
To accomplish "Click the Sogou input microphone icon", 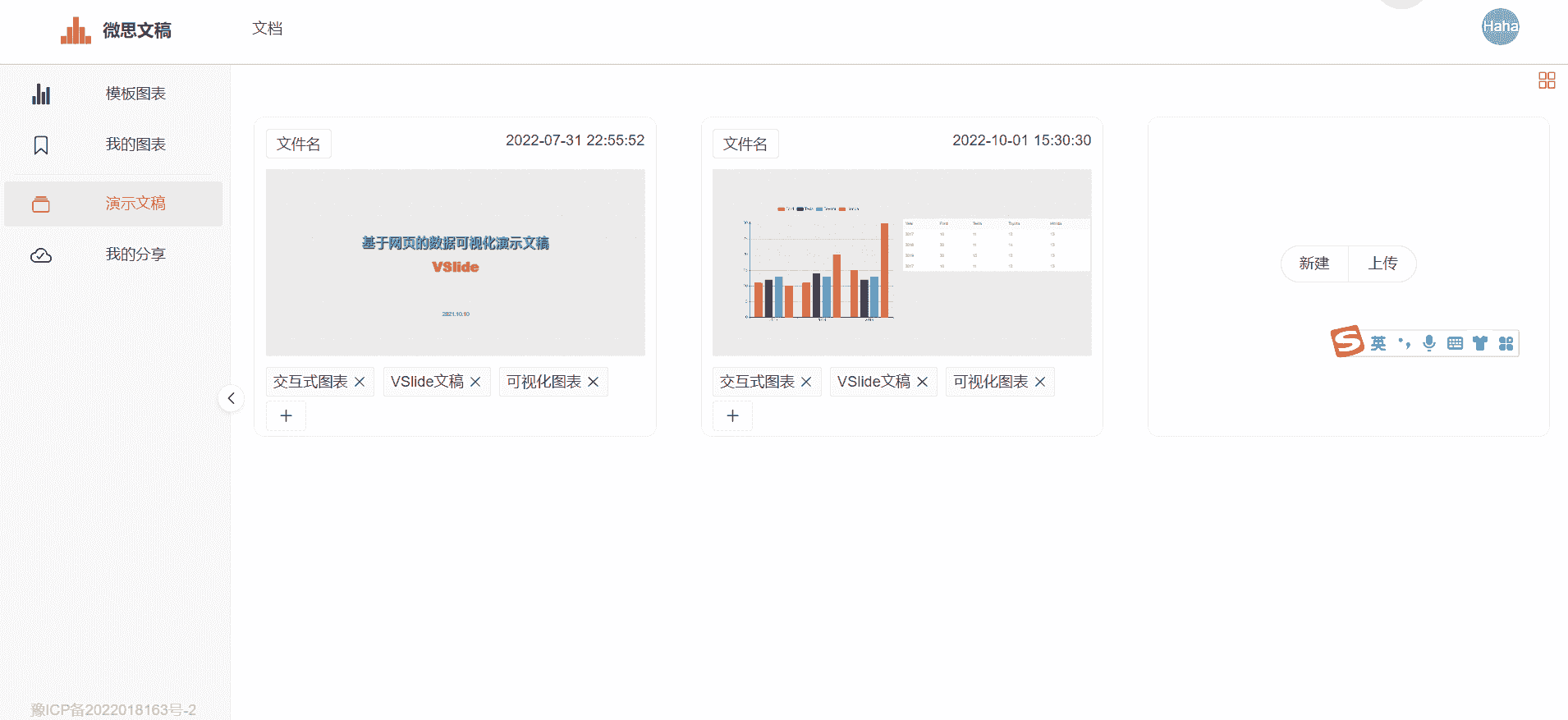I will 1429,343.
